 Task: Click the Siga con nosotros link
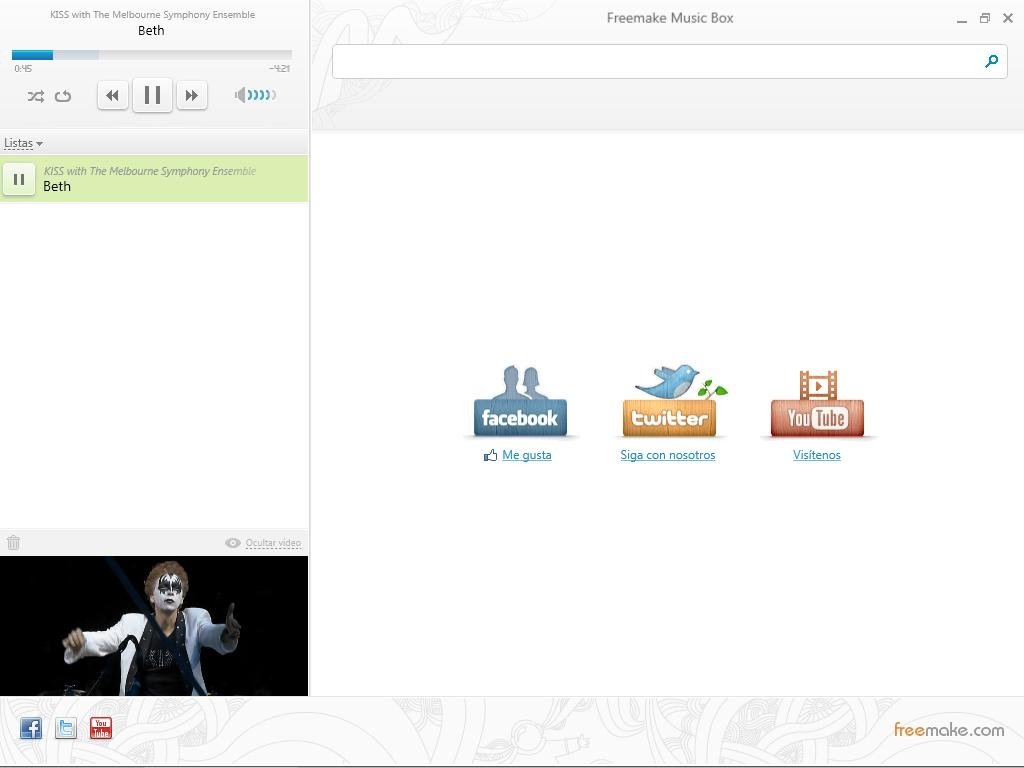click(667, 455)
